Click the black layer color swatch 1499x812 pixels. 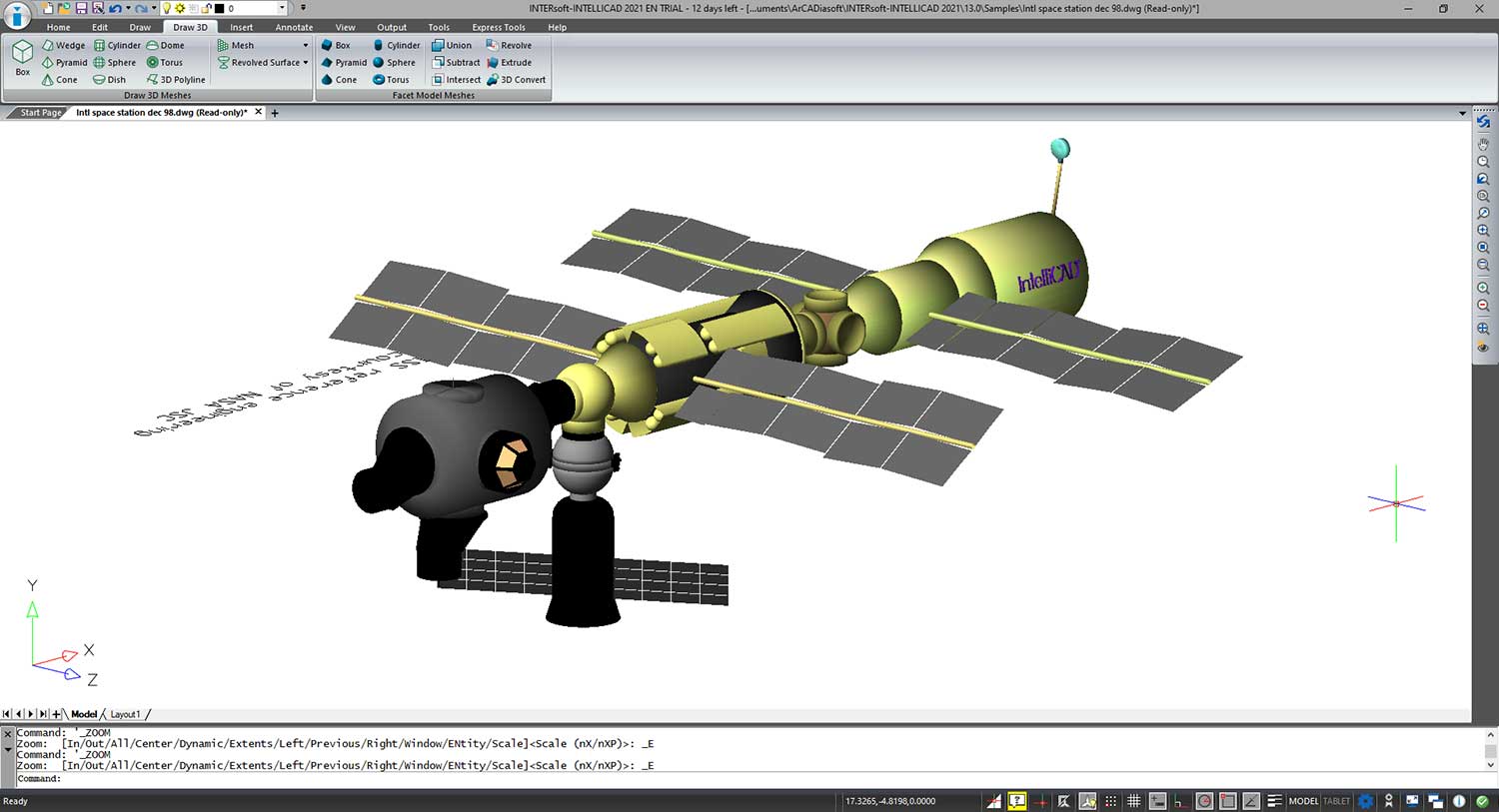pyautogui.click(x=219, y=8)
